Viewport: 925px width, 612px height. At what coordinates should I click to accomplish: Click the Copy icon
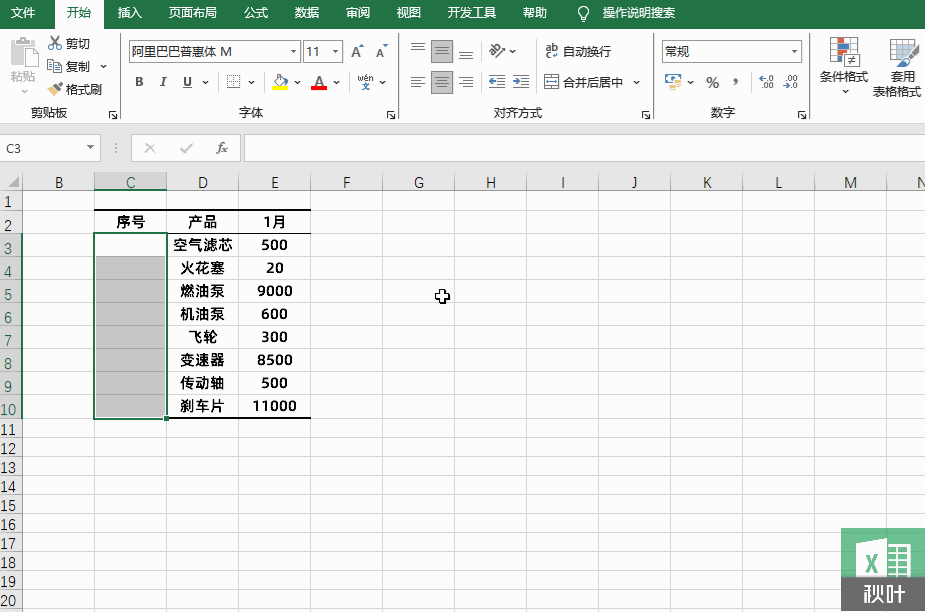[x=54, y=66]
